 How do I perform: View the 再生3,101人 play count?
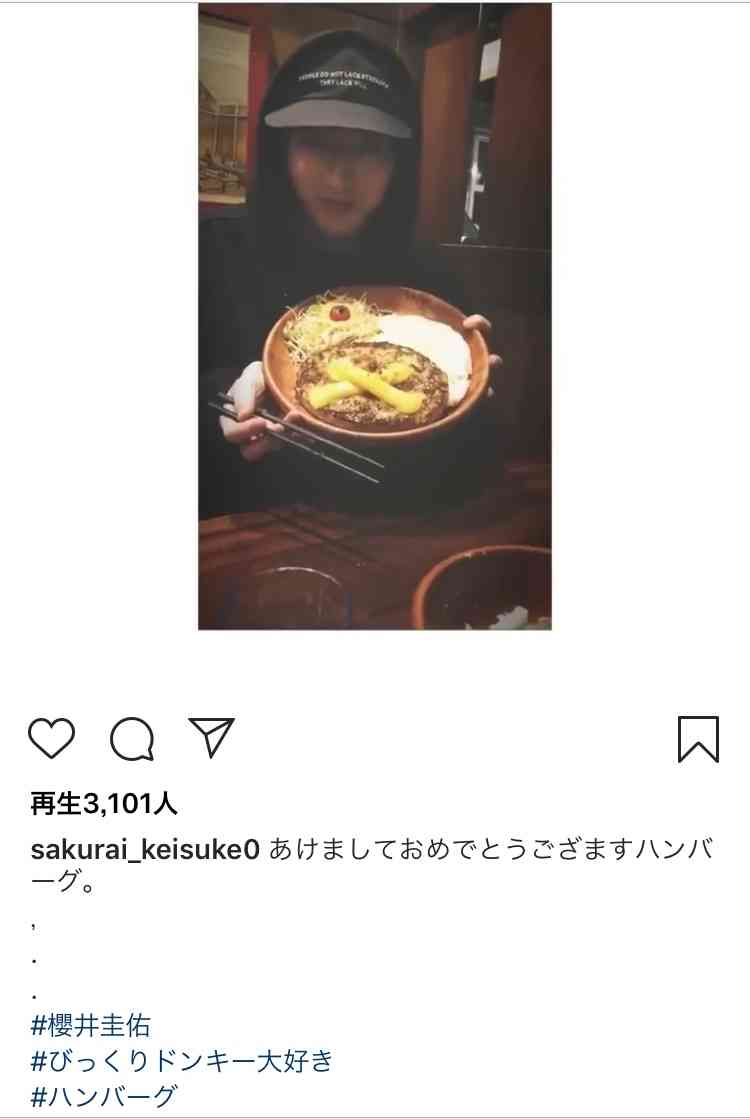pyautogui.click(x=104, y=804)
